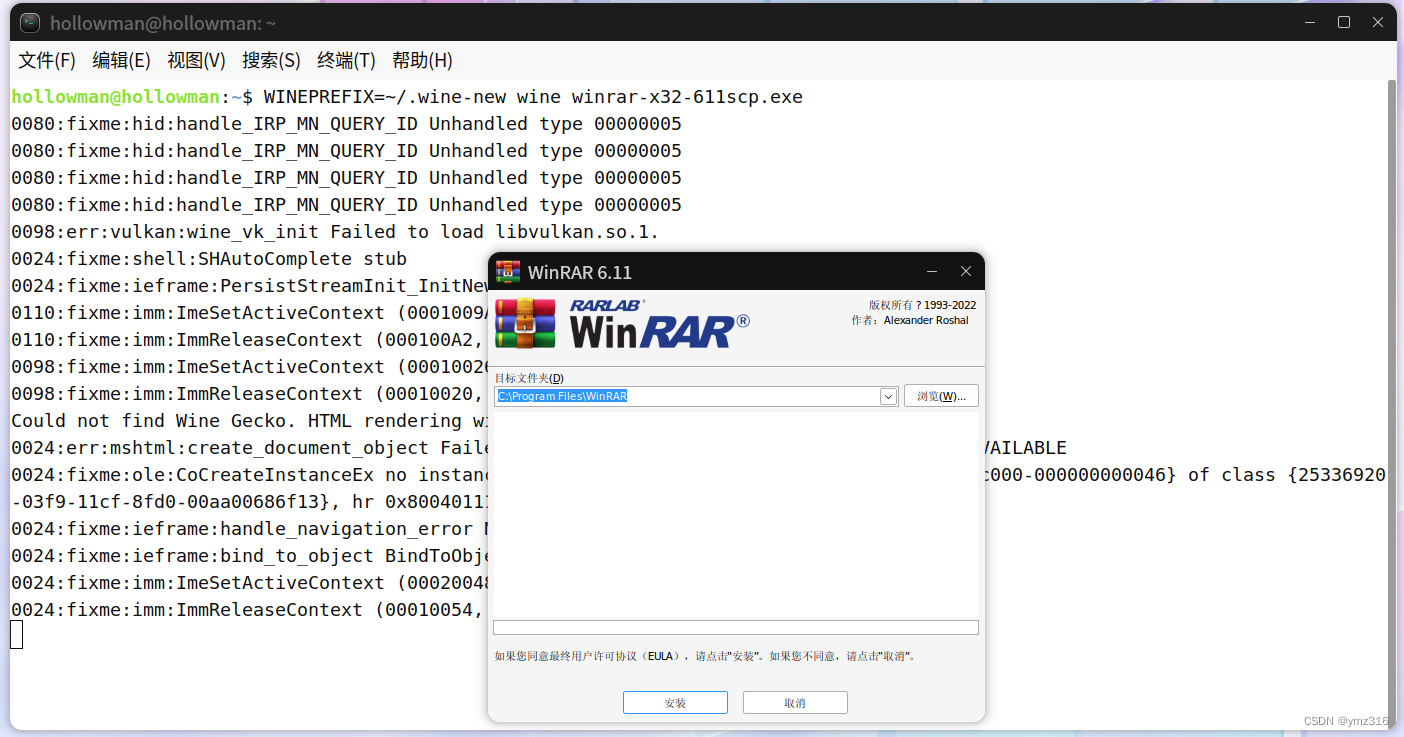Click the EULA agreement notice text

[x=705, y=657]
